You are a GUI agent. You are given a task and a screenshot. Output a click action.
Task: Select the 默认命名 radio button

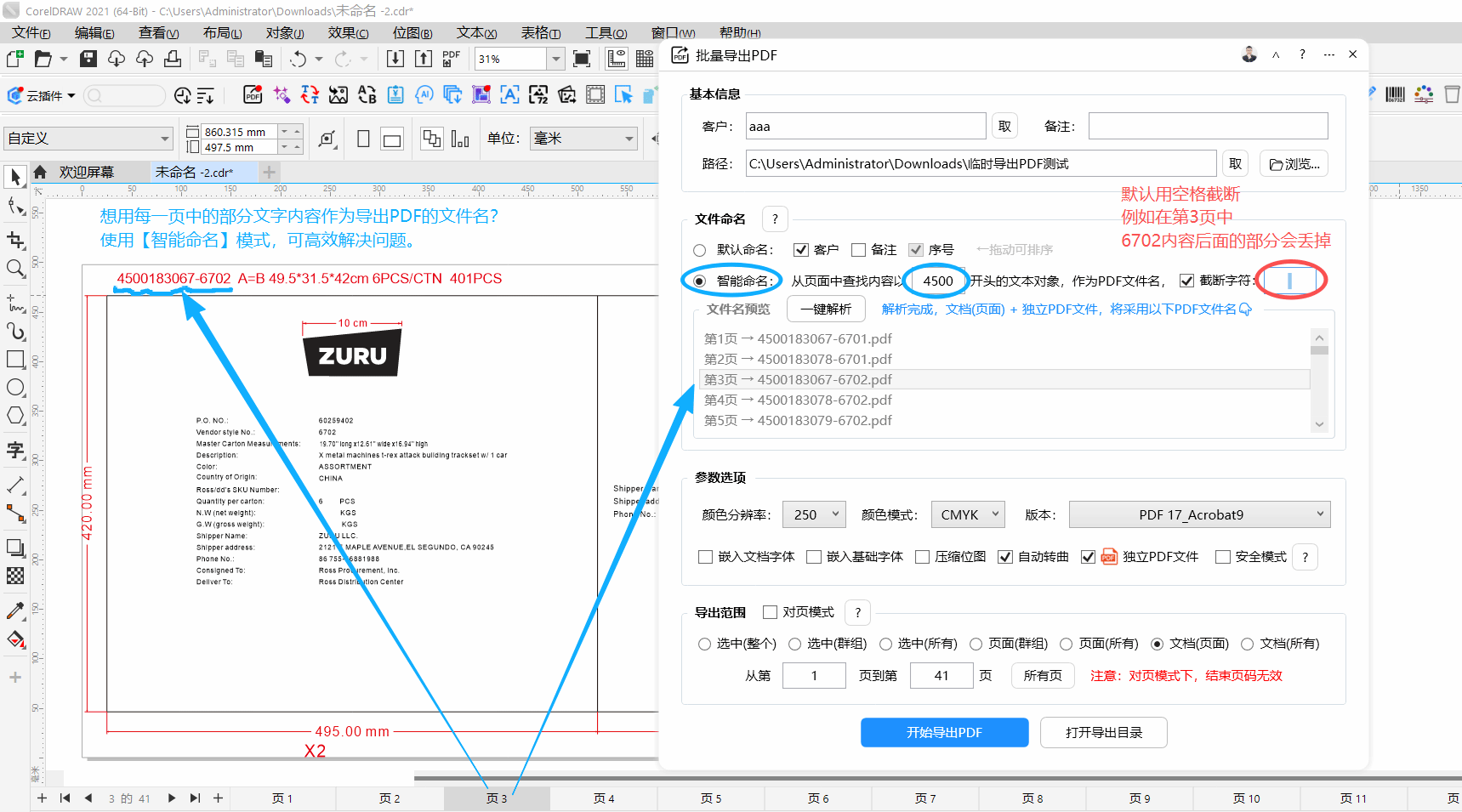pyautogui.click(x=700, y=250)
